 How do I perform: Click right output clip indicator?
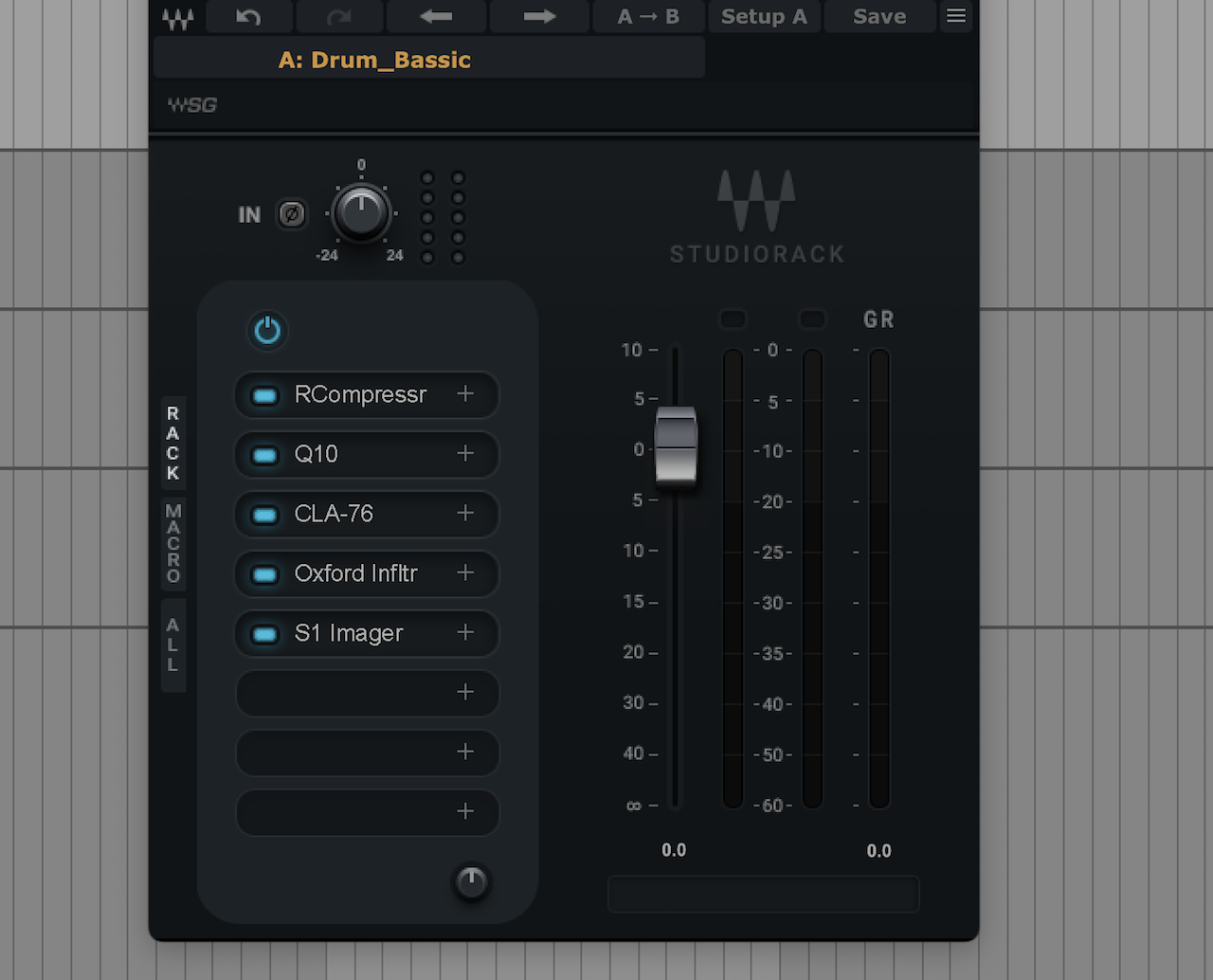pos(812,319)
